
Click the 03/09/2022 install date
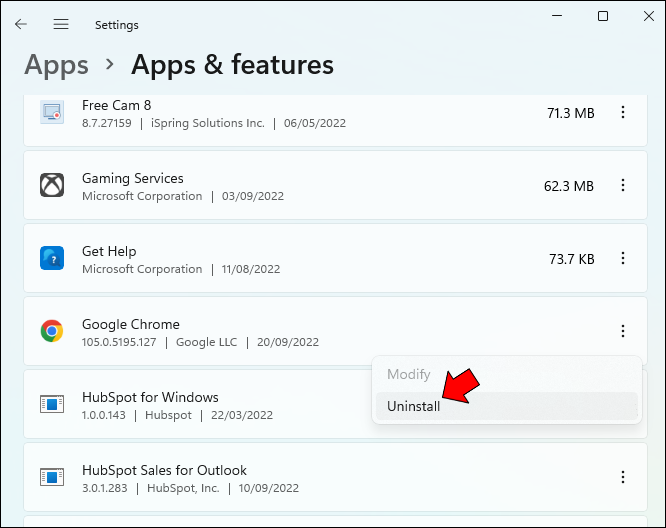(x=253, y=196)
